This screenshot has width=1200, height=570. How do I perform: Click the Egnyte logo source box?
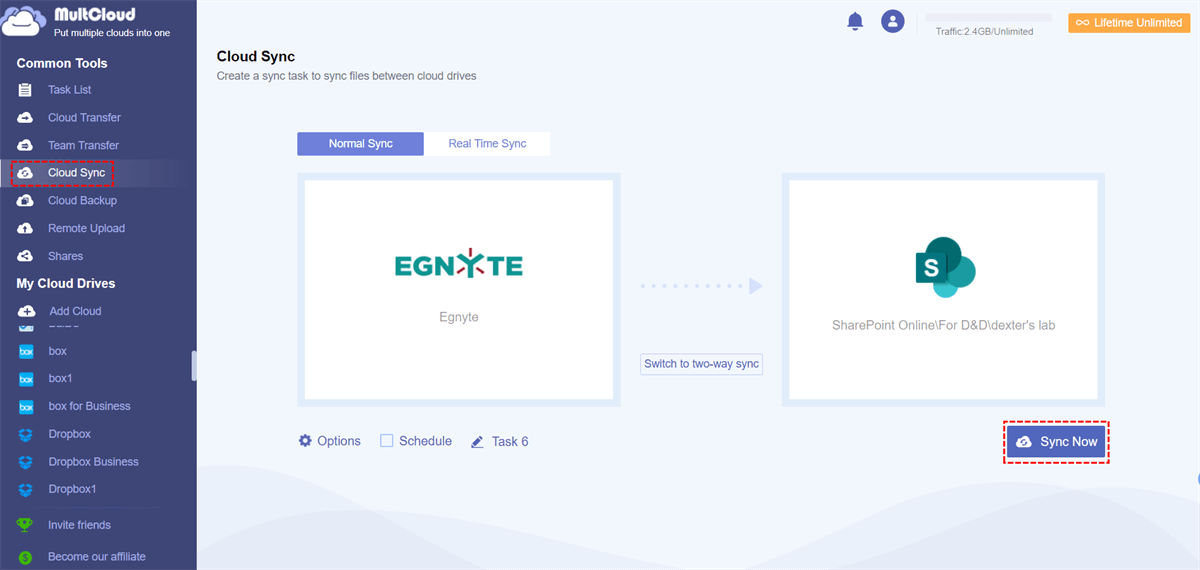click(x=459, y=290)
